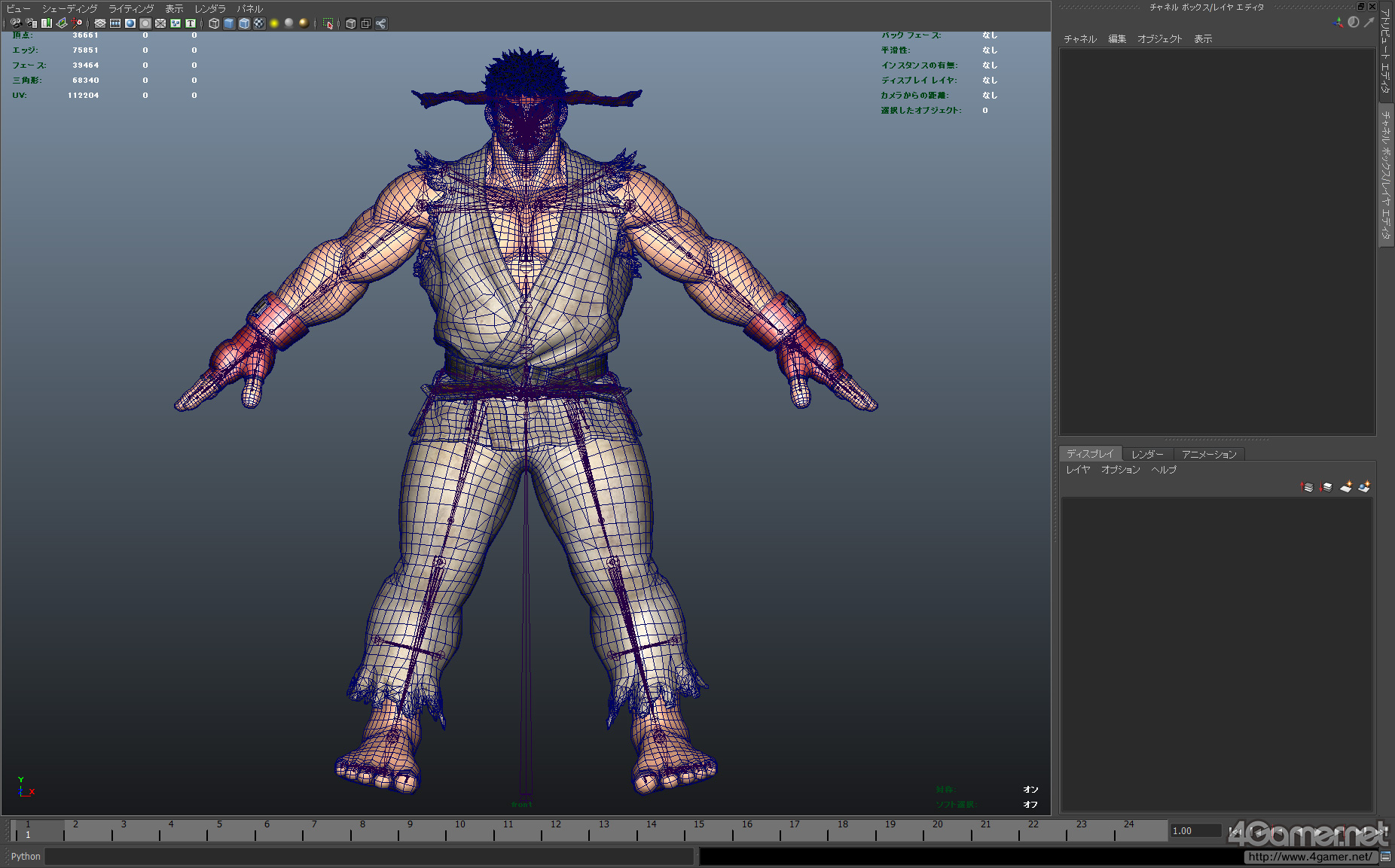Open the ライティング (Lighting) menu

tap(131, 9)
